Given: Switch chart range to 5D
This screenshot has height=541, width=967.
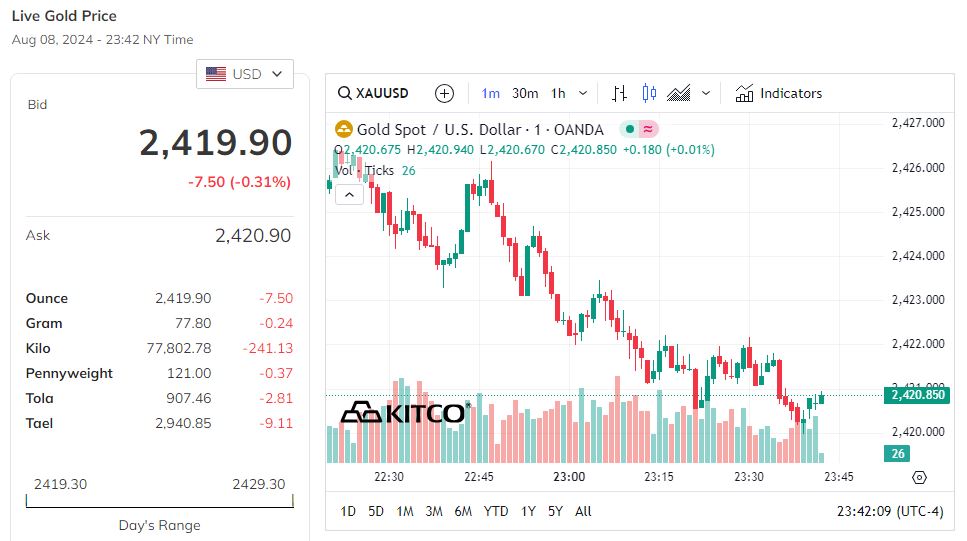Looking at the screenshot, I should click(x=376, y=511).
